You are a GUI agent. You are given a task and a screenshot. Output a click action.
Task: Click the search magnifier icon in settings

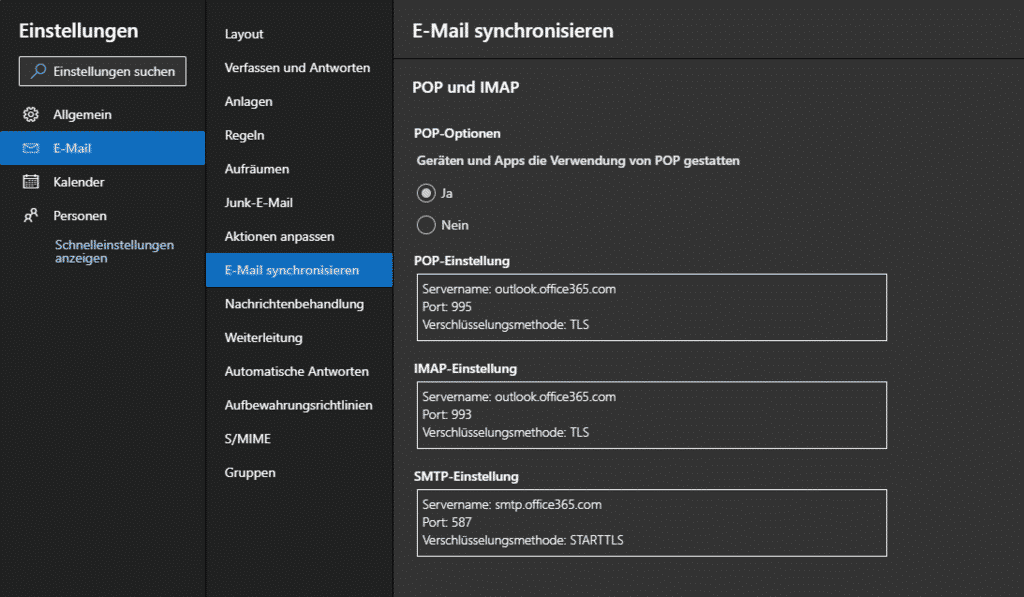(x=39, y=71)
